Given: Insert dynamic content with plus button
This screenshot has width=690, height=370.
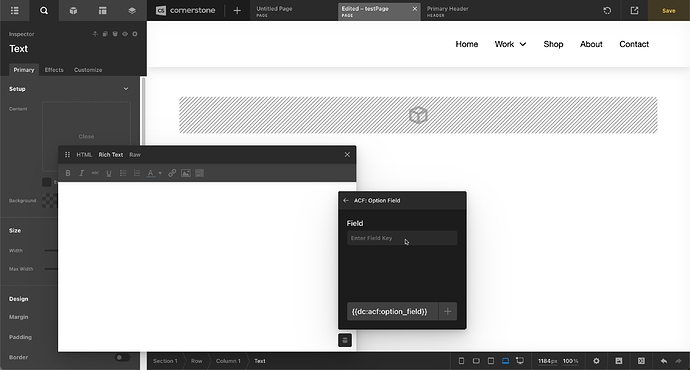Looking at the screenshot, I should [448, 311].
